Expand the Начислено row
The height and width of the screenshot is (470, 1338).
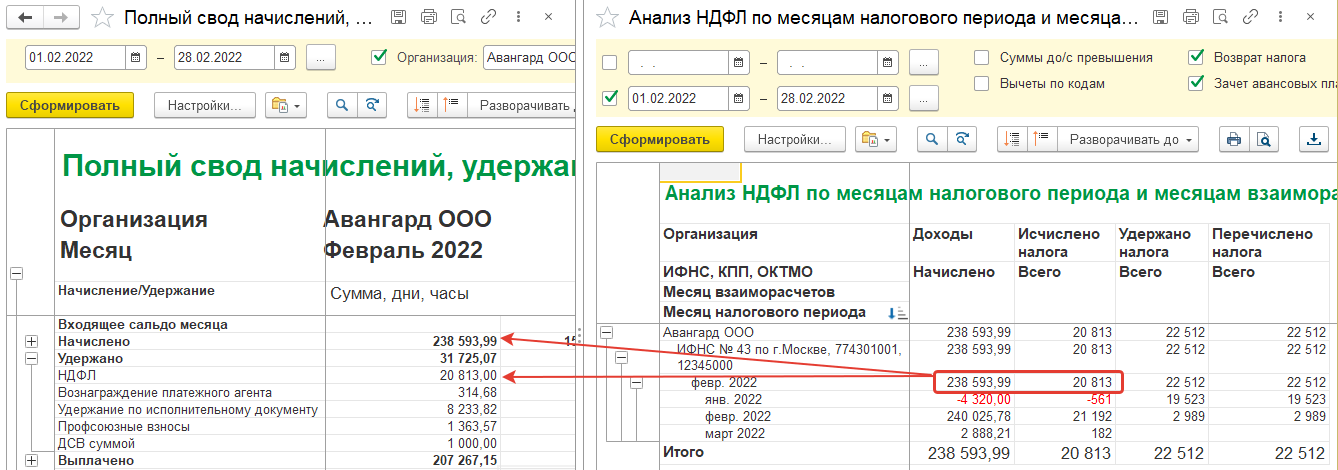coord(31,341)
